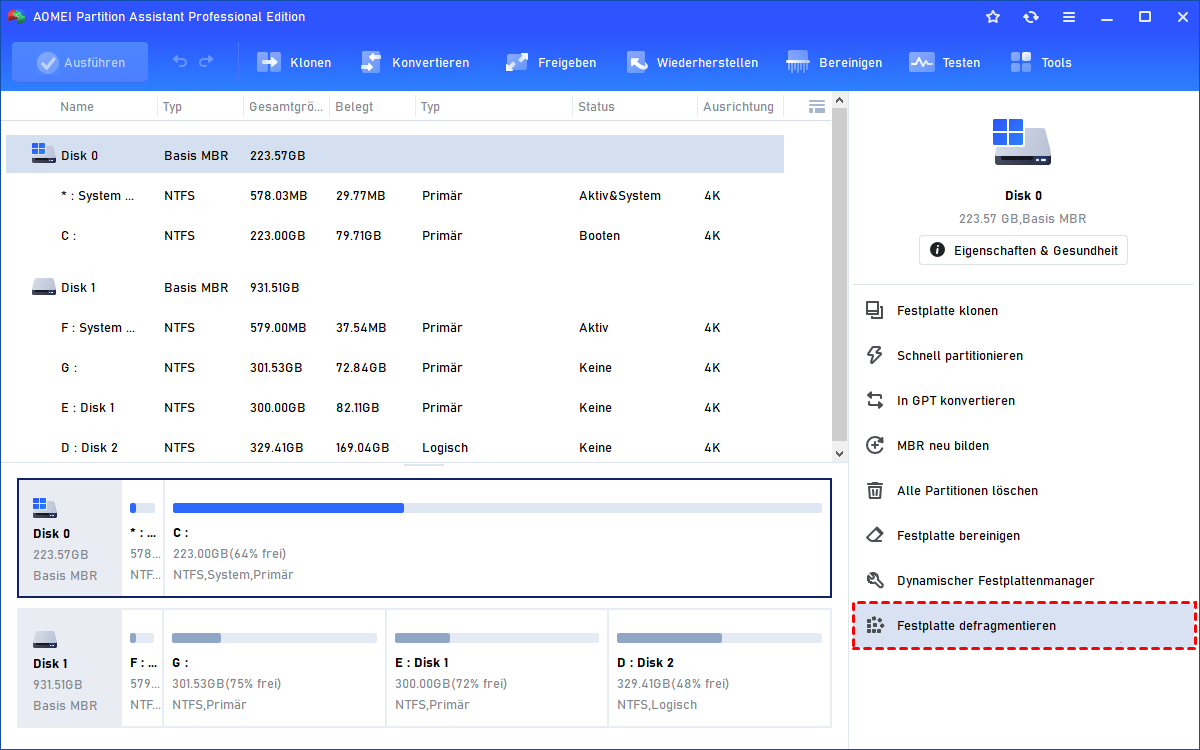
Task: Open the Testen toolbar item
Action: pos(944,62)
